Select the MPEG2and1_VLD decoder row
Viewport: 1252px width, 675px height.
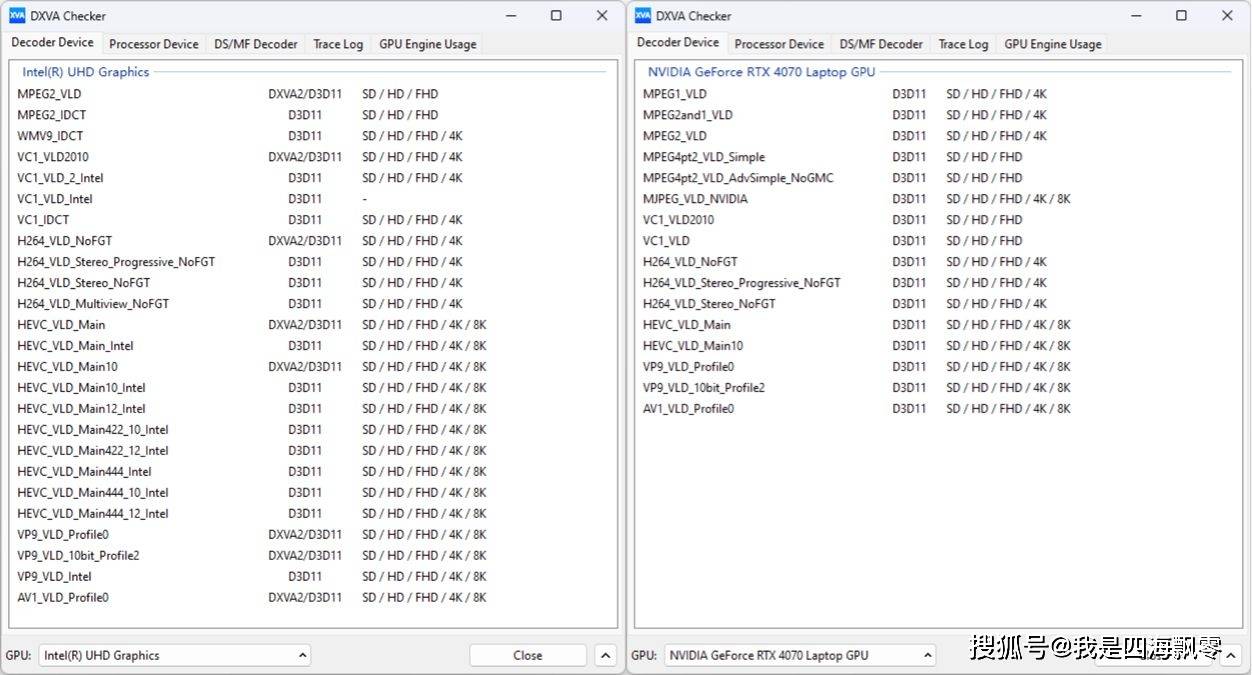click(x=937, y=115)
